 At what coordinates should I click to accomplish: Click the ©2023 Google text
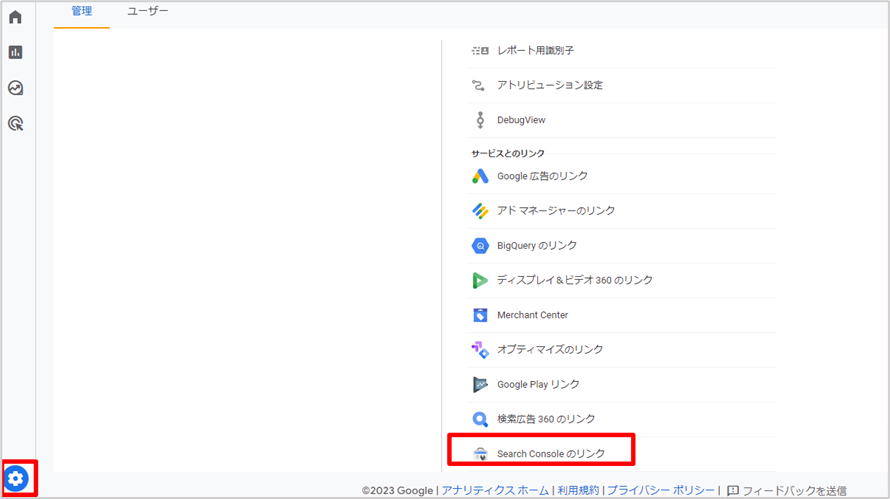[x=397, y=490]
